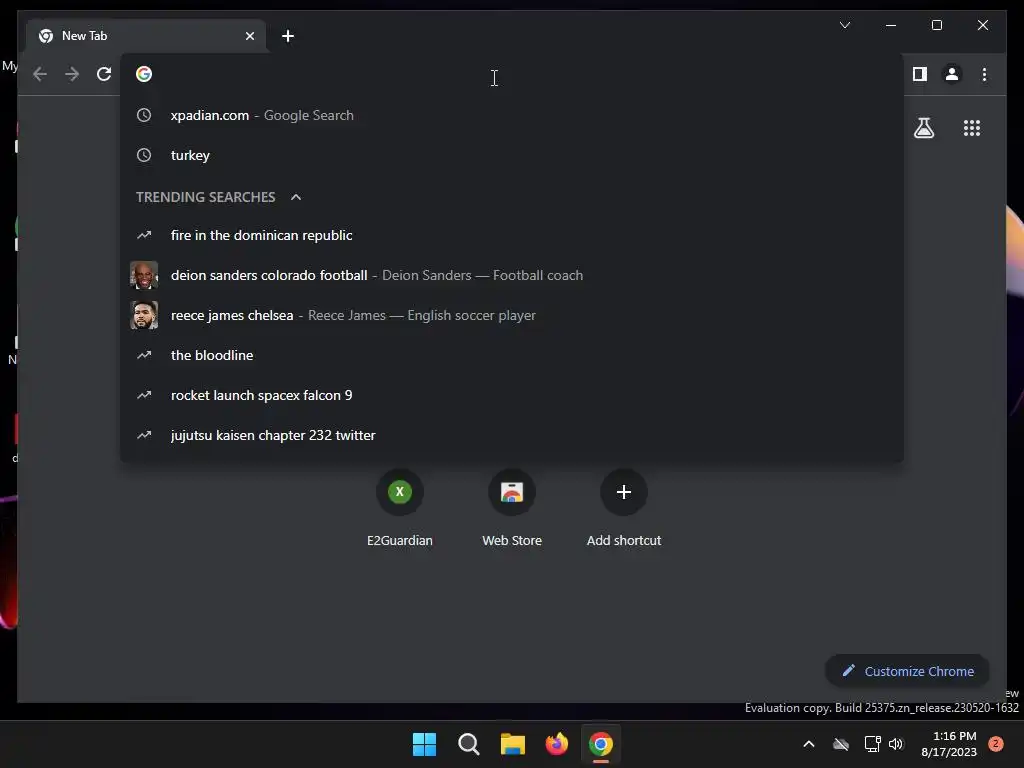Click the trending arrow icon beside the bloodline
This screenshot has width=1024, height=768.
tap(144, 355)
